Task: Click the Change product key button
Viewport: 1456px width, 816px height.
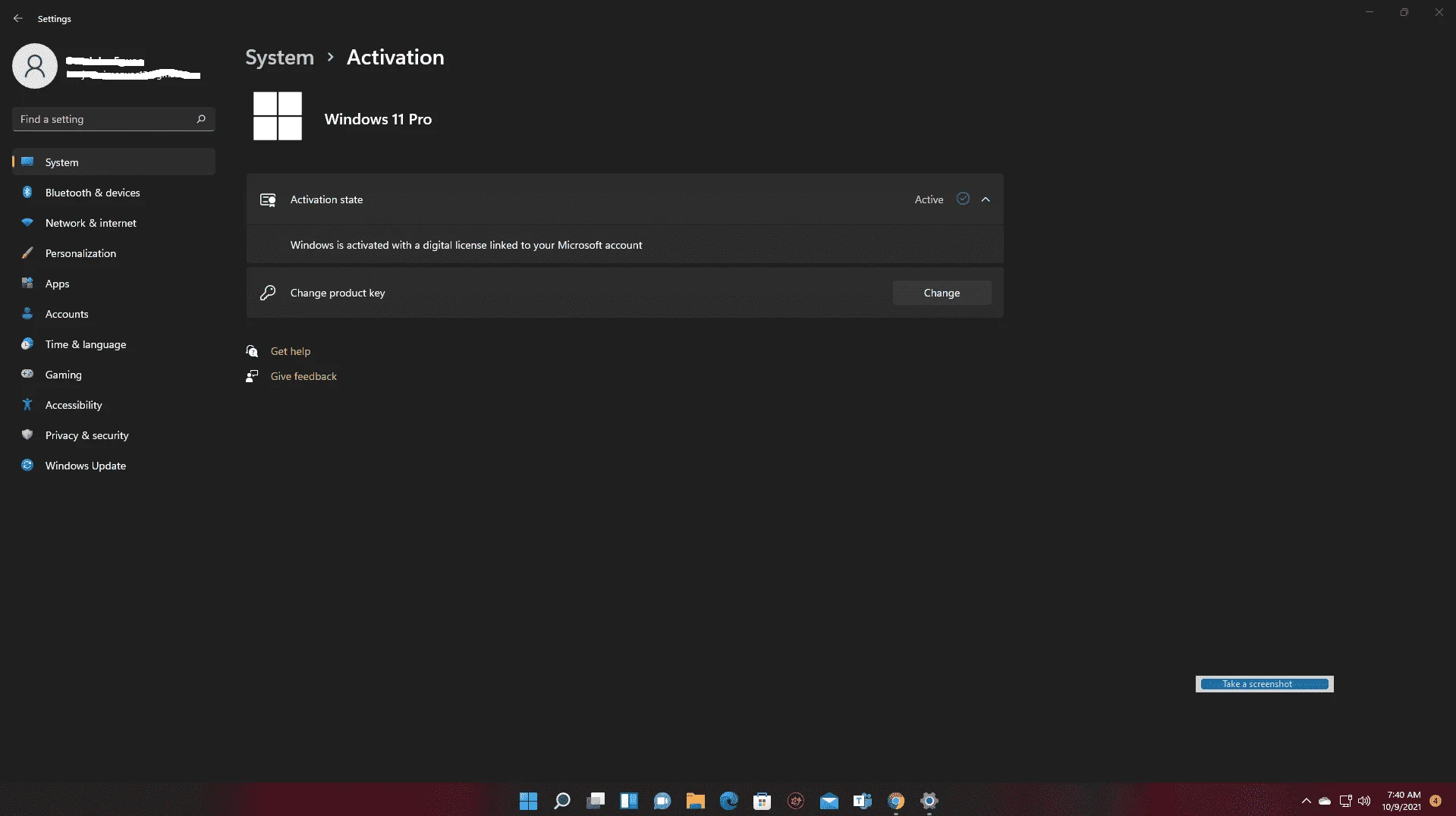Action: pos(942,293)
